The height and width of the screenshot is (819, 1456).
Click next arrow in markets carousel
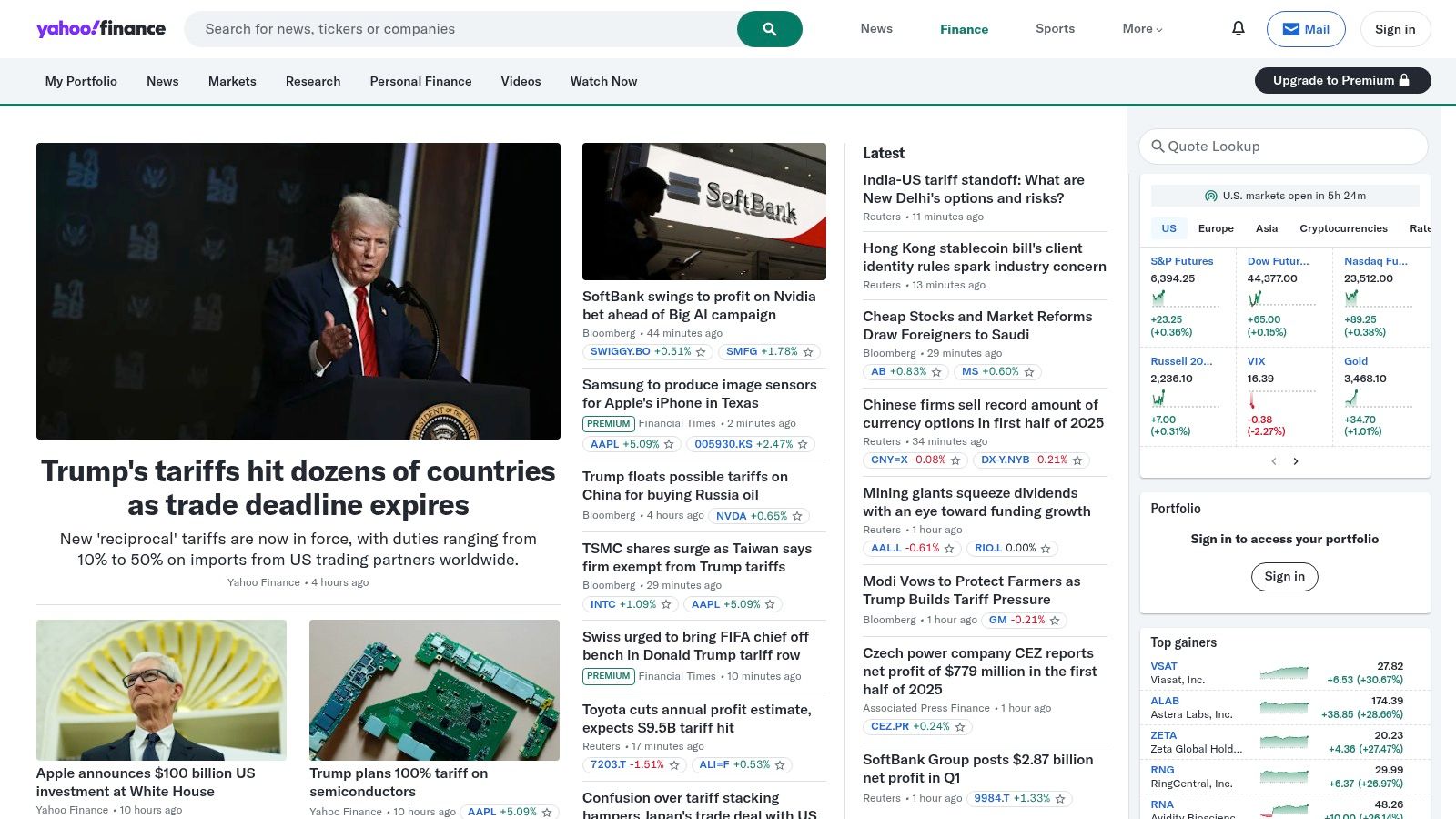pyautogui.click(x=1296, y=461)
